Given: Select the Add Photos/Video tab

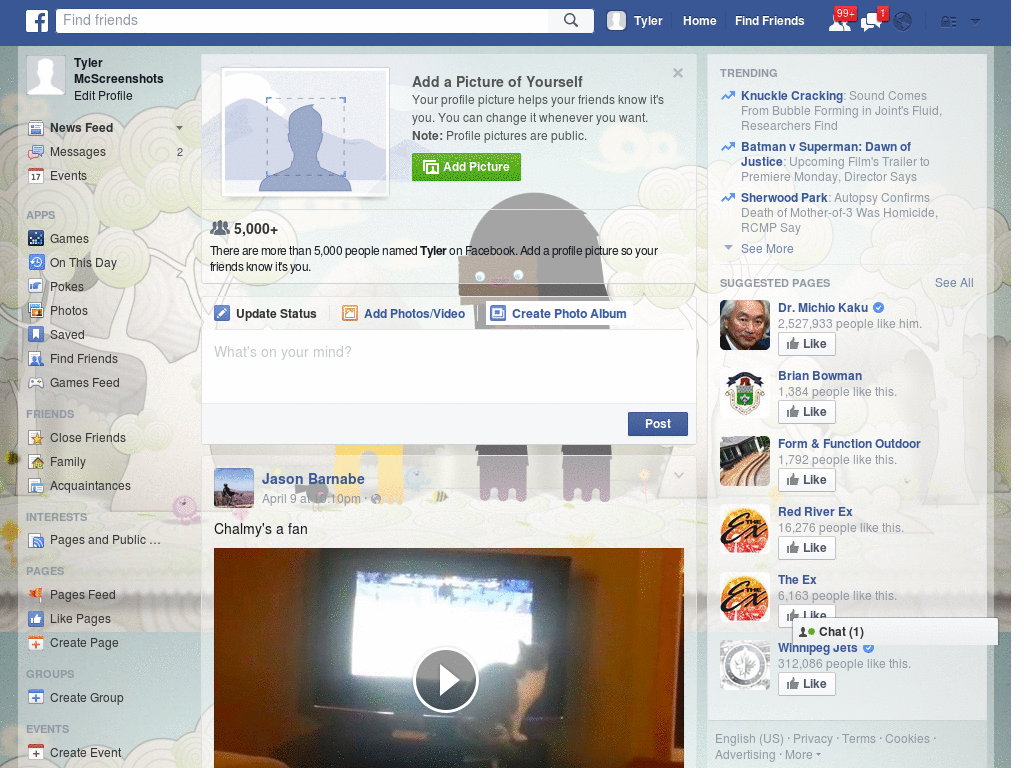Looking at the screenshot, I should tap(404, 313).
